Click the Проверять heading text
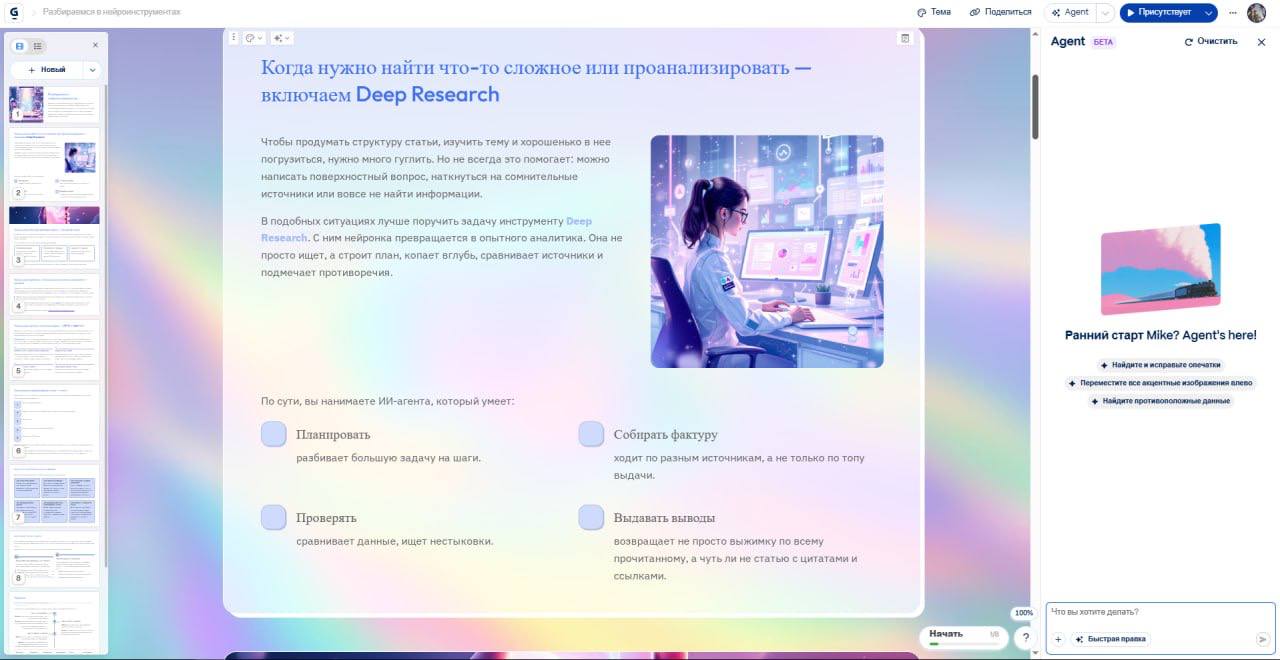 point(326,518)
